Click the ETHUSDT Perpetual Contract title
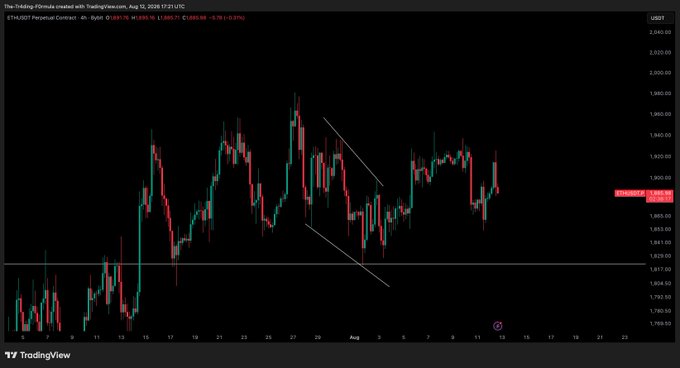This screenshot has height=368, width=680. coord(42,18)
